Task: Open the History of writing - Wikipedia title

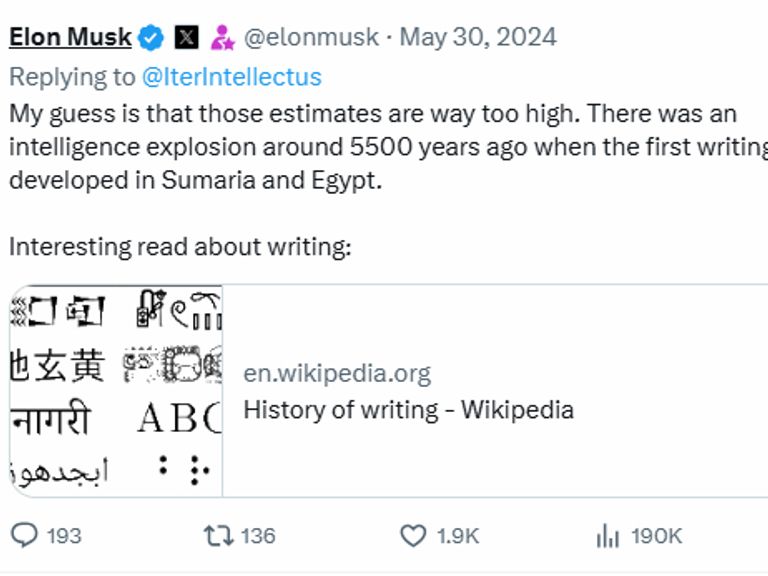Action: (x=408, y=410)
